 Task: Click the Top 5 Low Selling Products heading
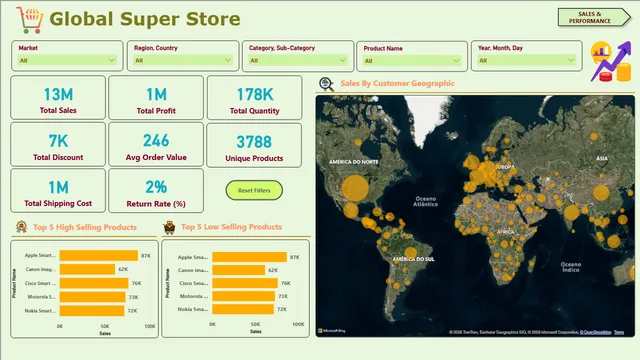231,227
